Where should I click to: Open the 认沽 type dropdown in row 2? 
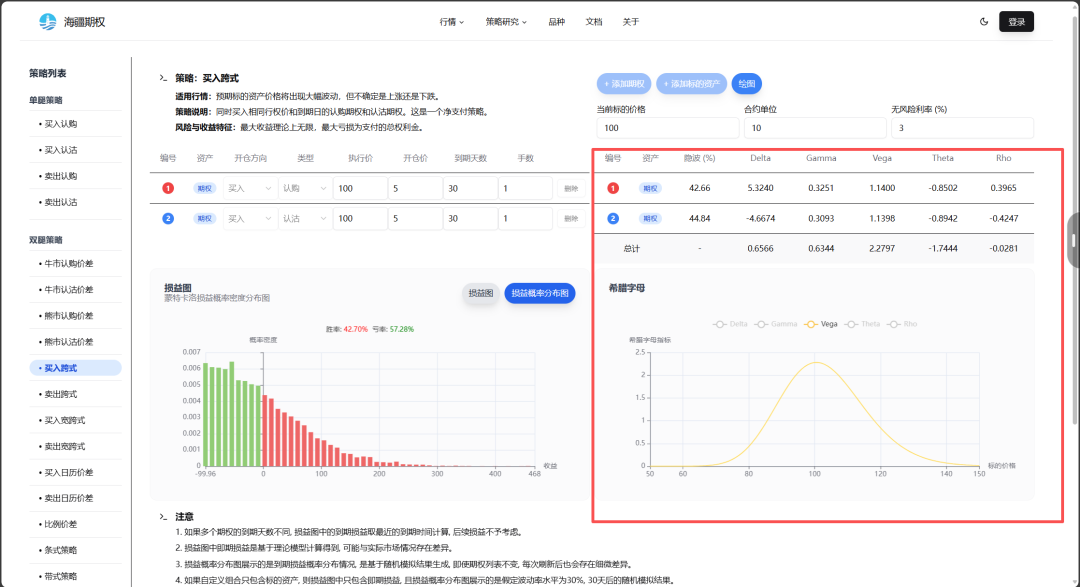[x=304, y=218]
